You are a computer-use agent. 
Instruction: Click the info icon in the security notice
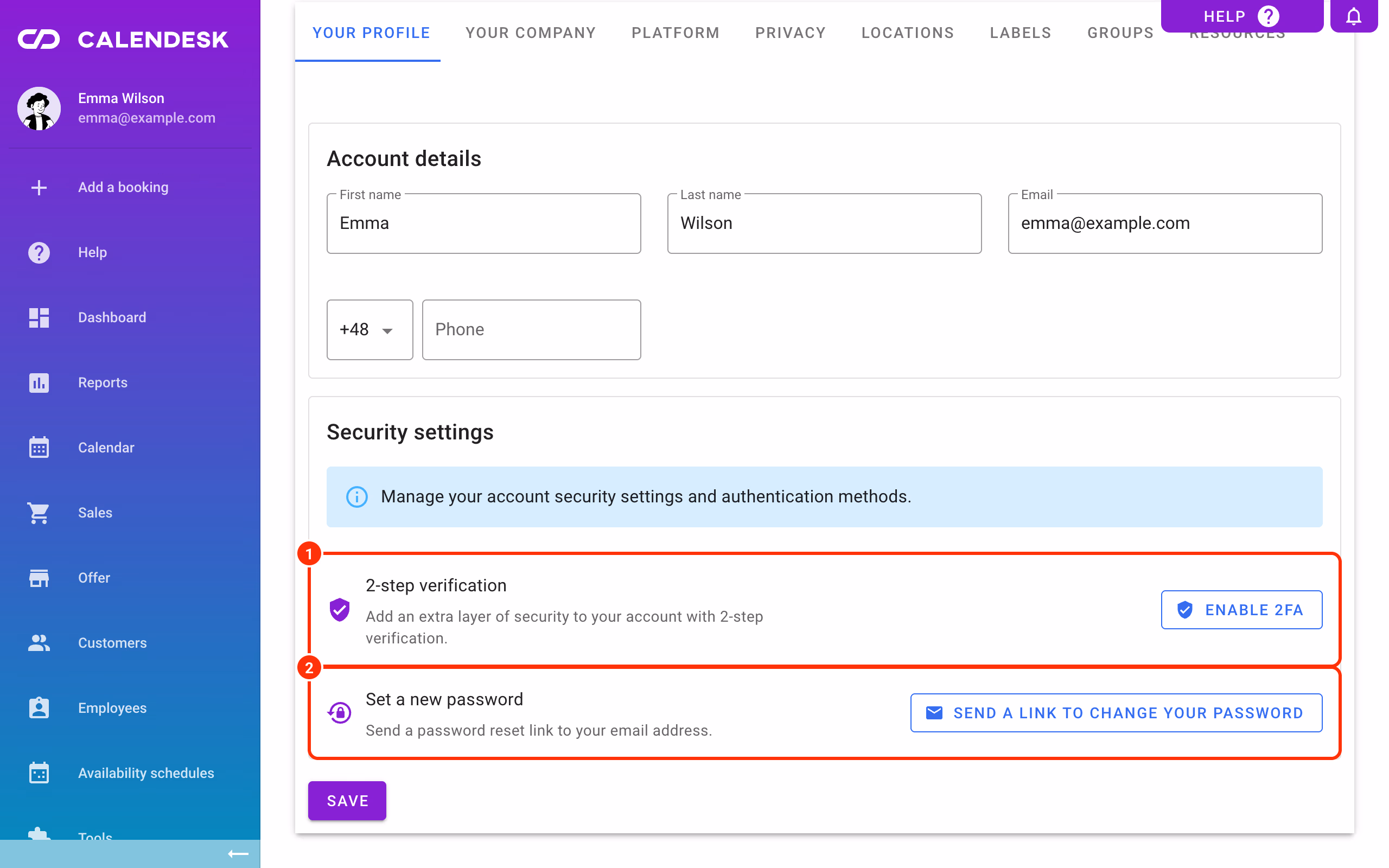(x=356, y=496)
